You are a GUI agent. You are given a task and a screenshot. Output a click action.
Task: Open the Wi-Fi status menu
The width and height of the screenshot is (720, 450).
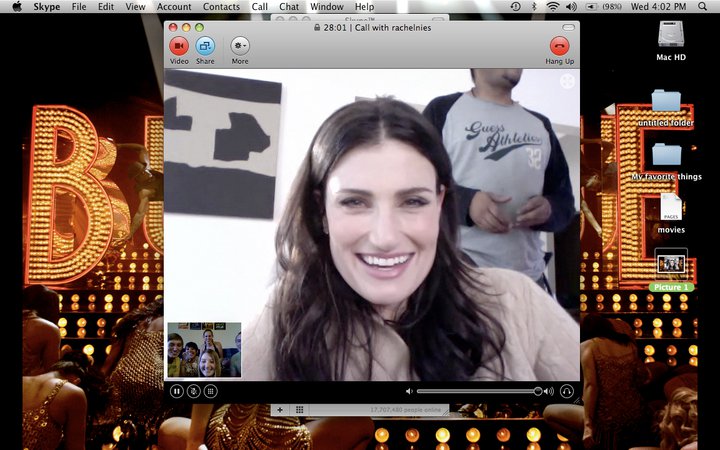pos(553,7)
